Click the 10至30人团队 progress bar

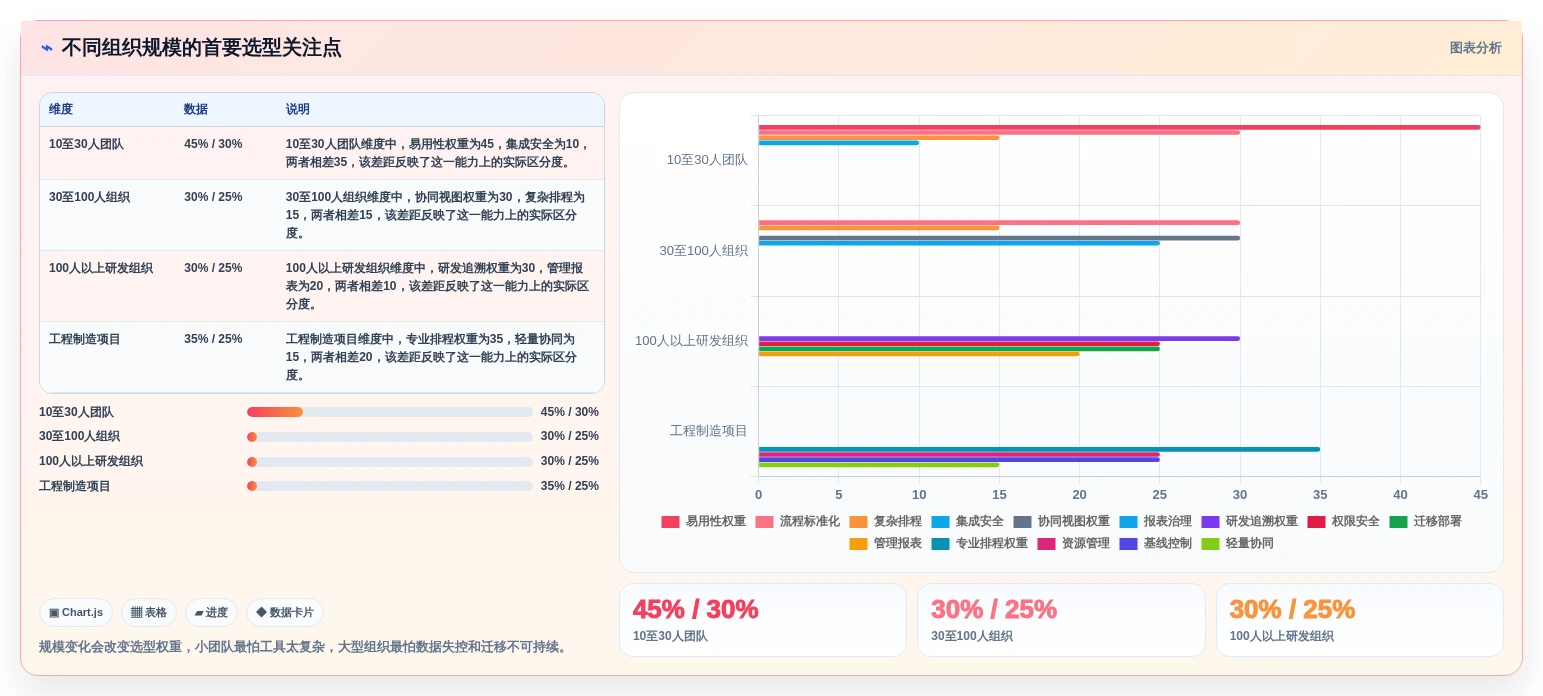[x=390, y=412]
